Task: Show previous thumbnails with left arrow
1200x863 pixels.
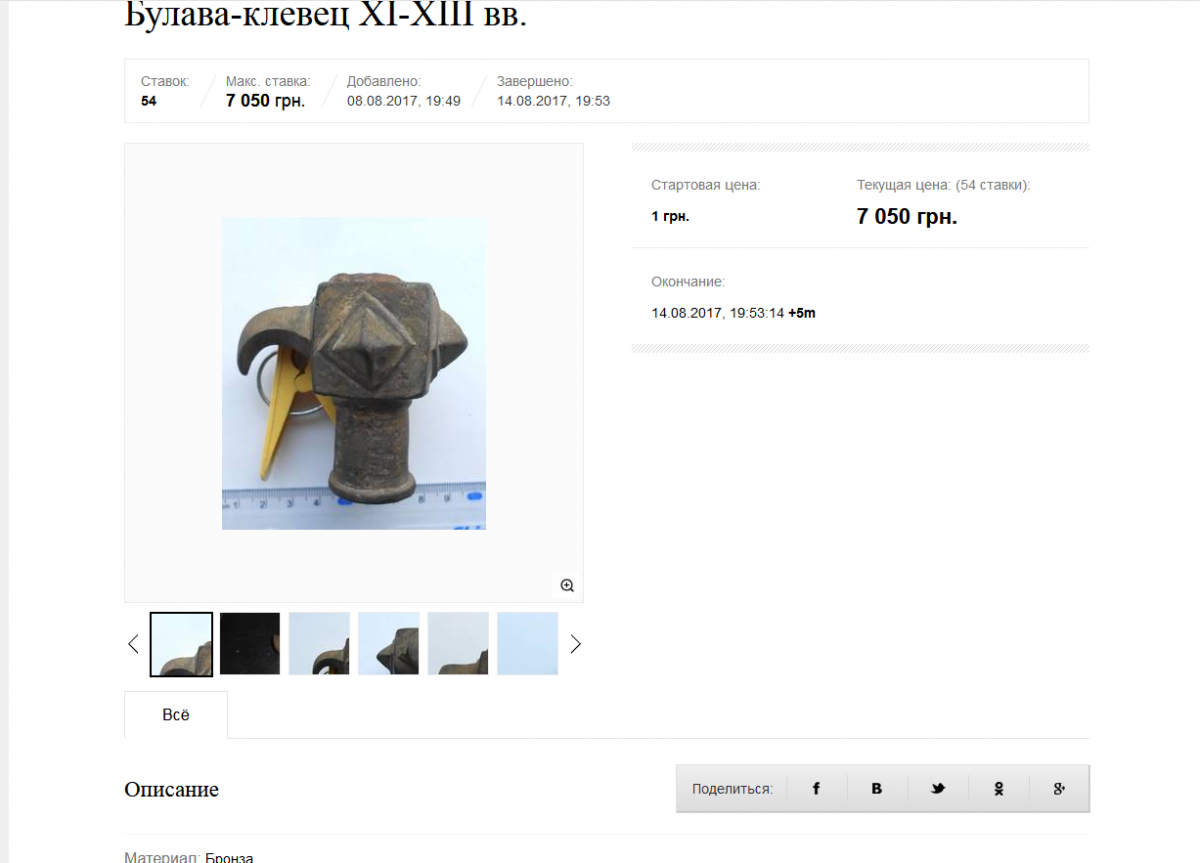Action: (133, 644)
